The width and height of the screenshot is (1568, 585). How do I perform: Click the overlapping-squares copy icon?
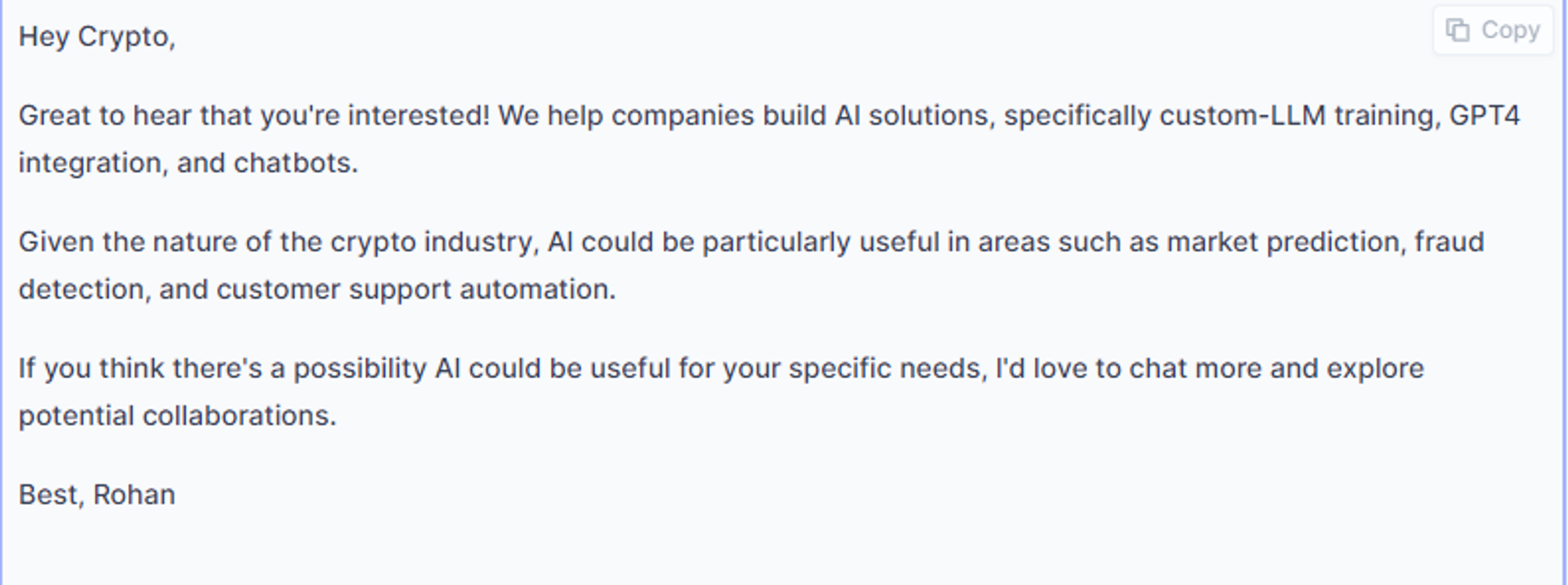[1457, 31]
